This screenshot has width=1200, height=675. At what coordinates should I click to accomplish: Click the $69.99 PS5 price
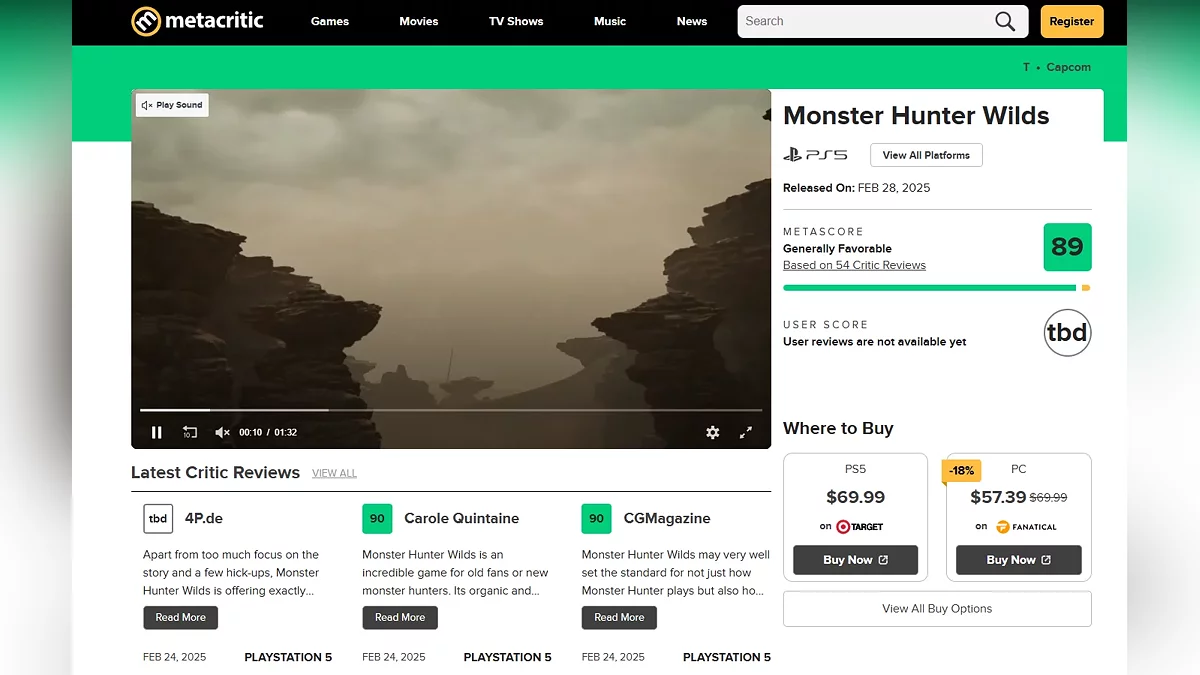point(855,497)
